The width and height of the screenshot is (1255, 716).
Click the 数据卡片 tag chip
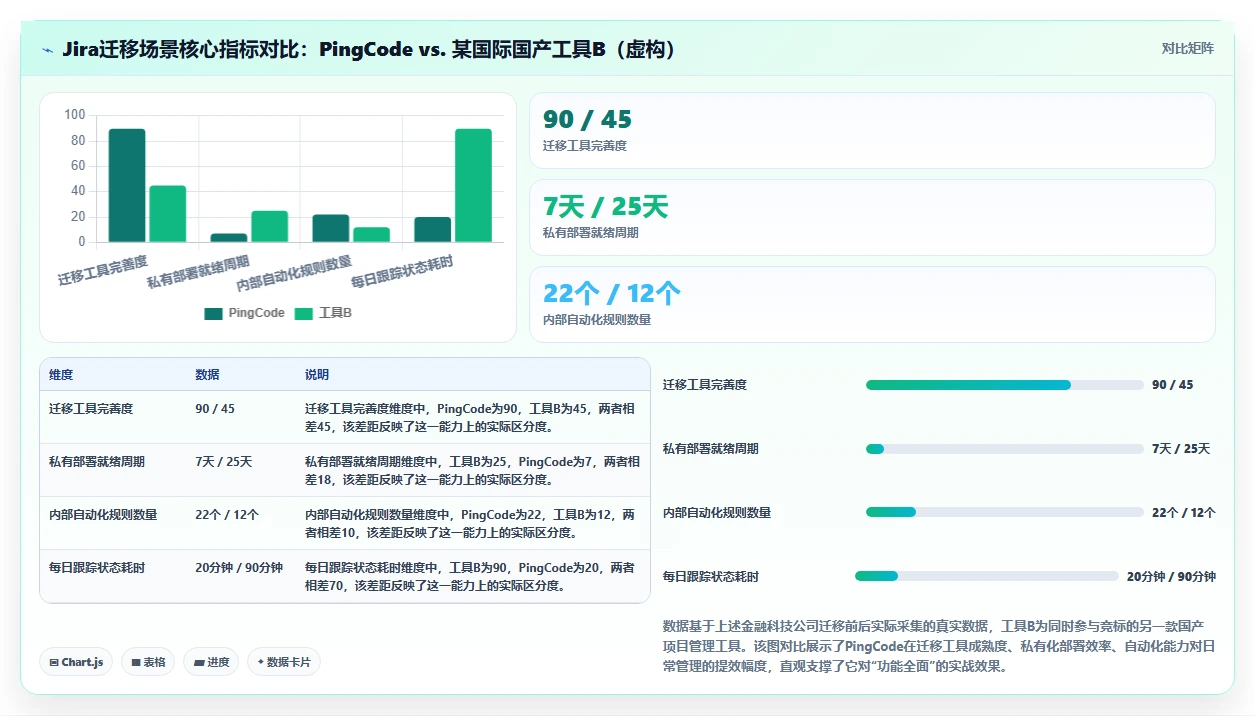284,662
